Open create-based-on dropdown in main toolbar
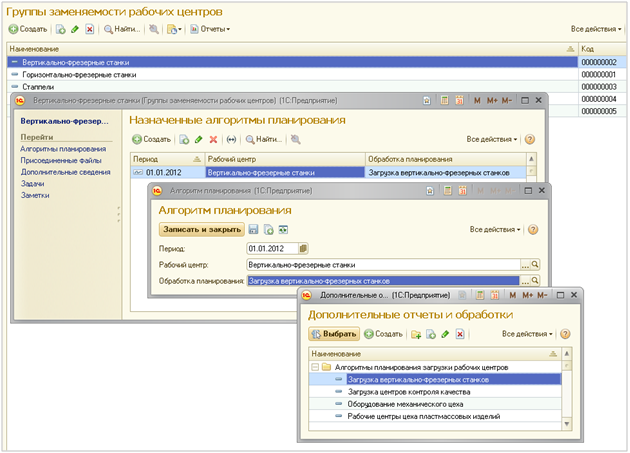This screenshot has height=453, width=630. [174, 29]
